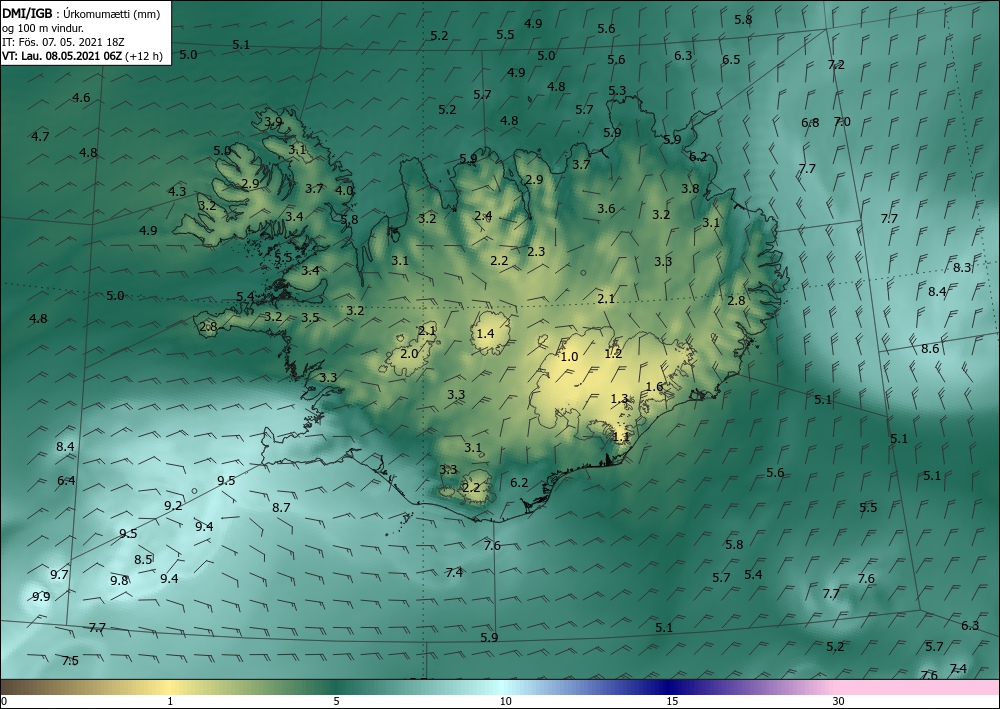The height and width of the screenshot is (709, 1000).
Task: Click the tick label 1 on color scale
Action: click(170, 701)
